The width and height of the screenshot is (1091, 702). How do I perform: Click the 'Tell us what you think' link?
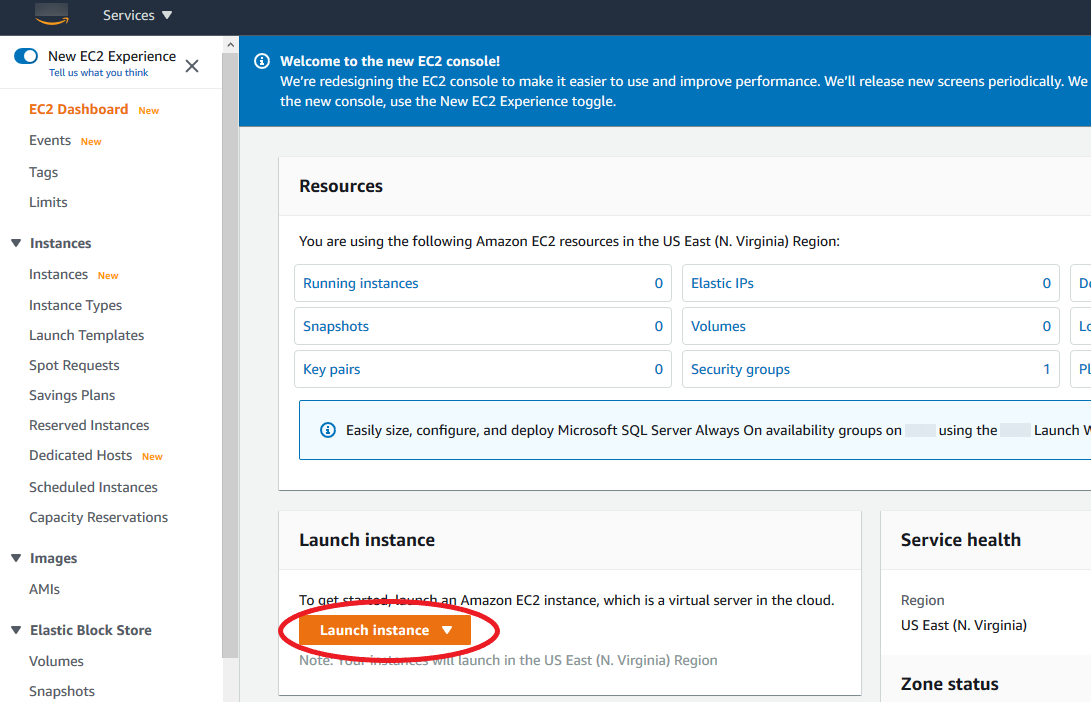[98, 73]
